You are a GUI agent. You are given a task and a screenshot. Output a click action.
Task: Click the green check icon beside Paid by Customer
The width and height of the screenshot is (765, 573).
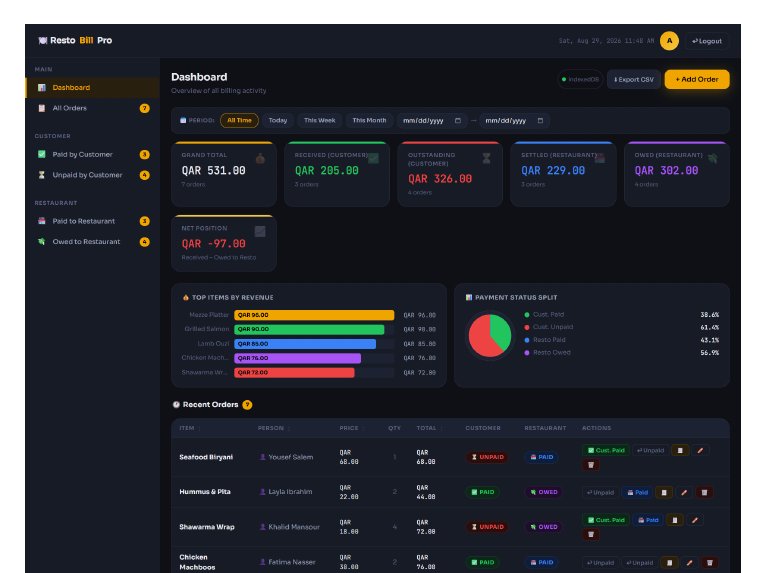tap(42, 154)
